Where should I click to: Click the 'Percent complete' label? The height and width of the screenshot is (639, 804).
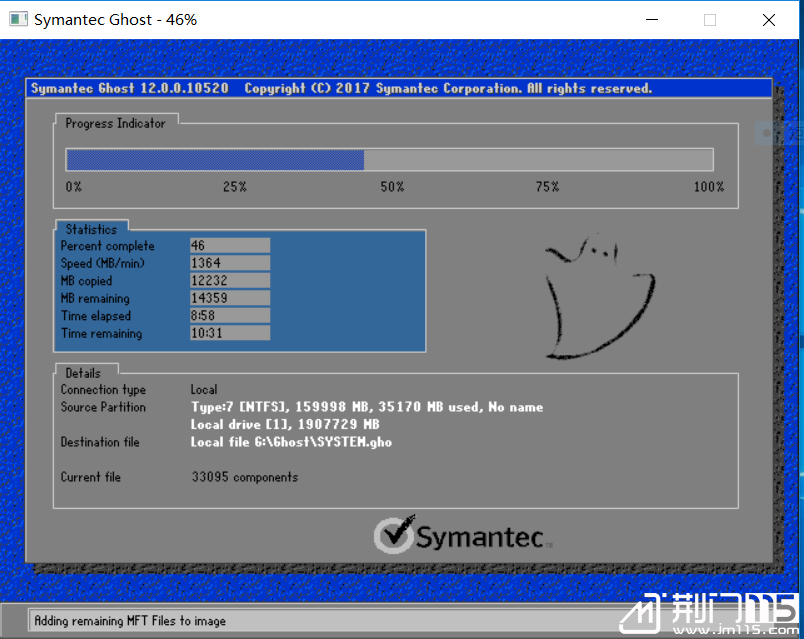[x=108, y=246]
